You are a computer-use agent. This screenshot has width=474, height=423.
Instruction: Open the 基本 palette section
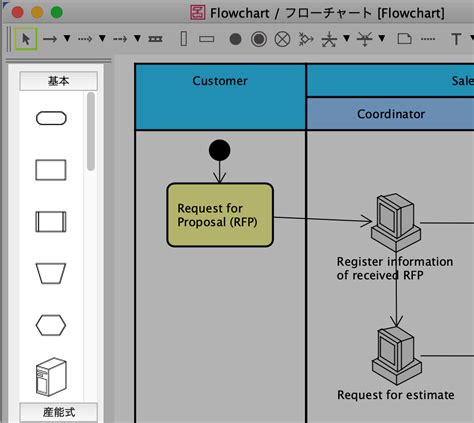click(58, 81)
